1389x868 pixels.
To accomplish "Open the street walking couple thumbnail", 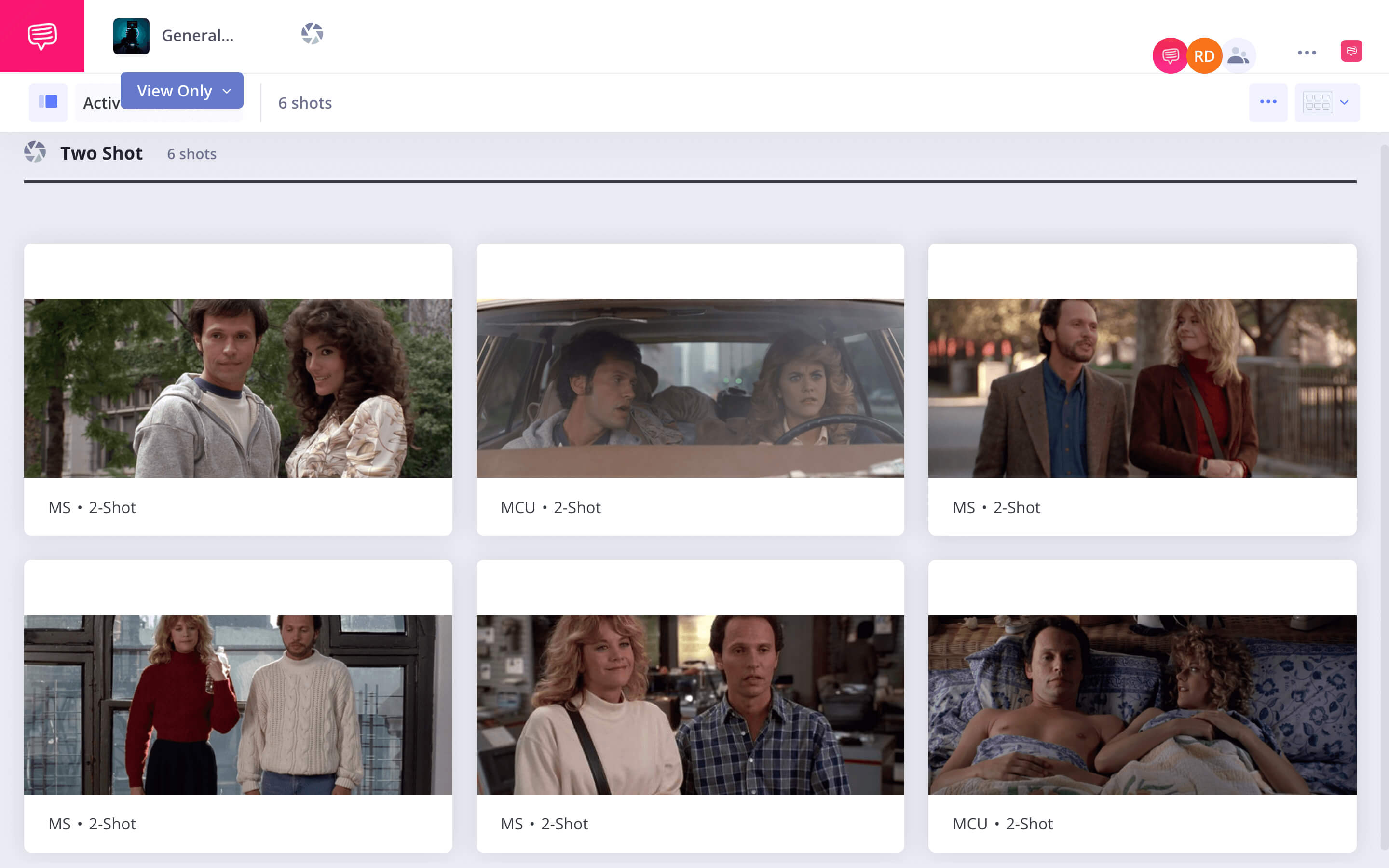I will tap(1142, 388).
